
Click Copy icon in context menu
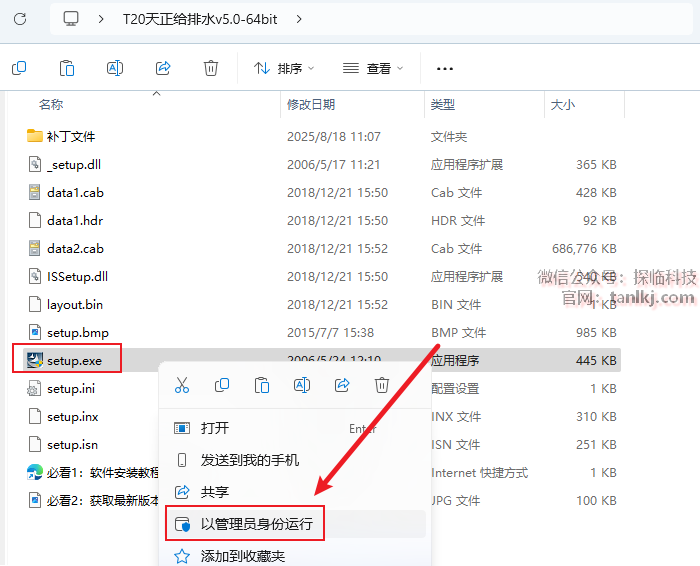click(x=222, y=385)
